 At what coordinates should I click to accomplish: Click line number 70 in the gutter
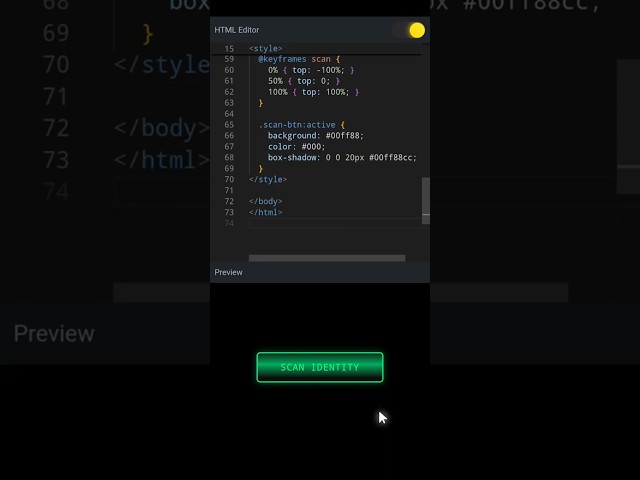tap(229, 180)
